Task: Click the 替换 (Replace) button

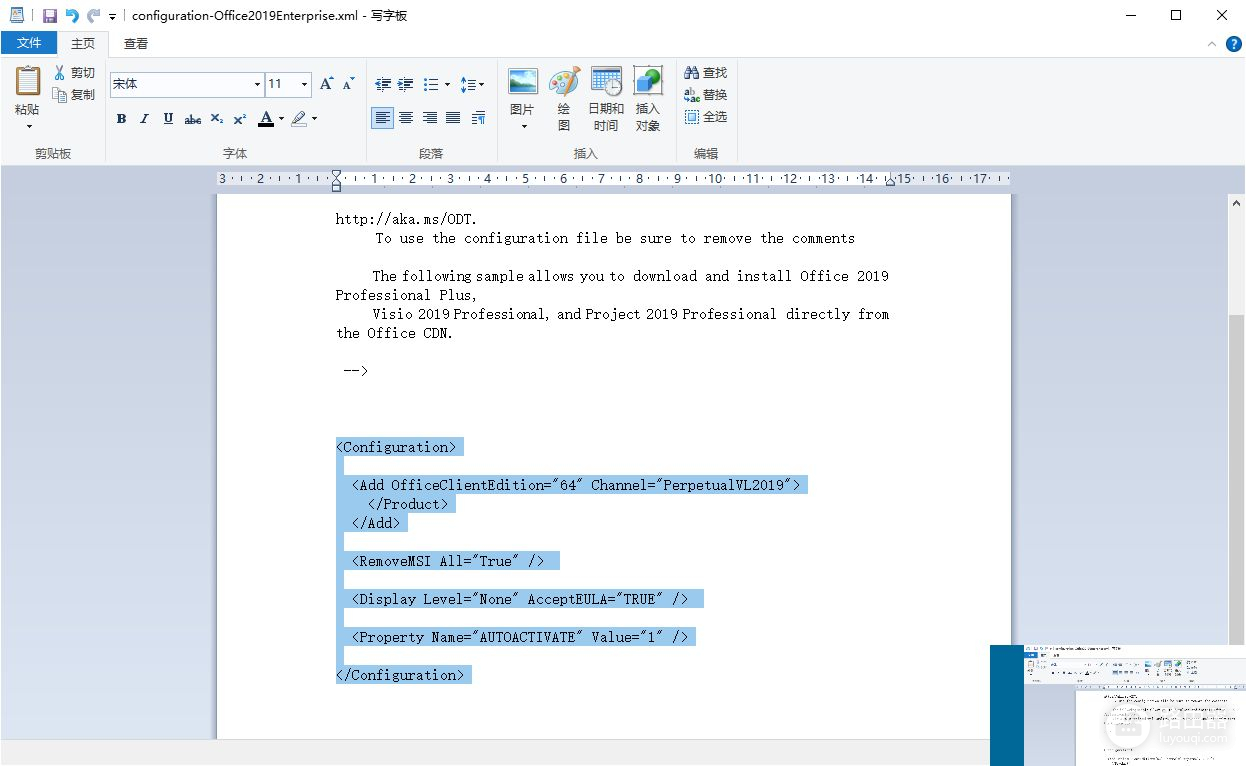Action: pyautogui.click(x=705, y=95)
